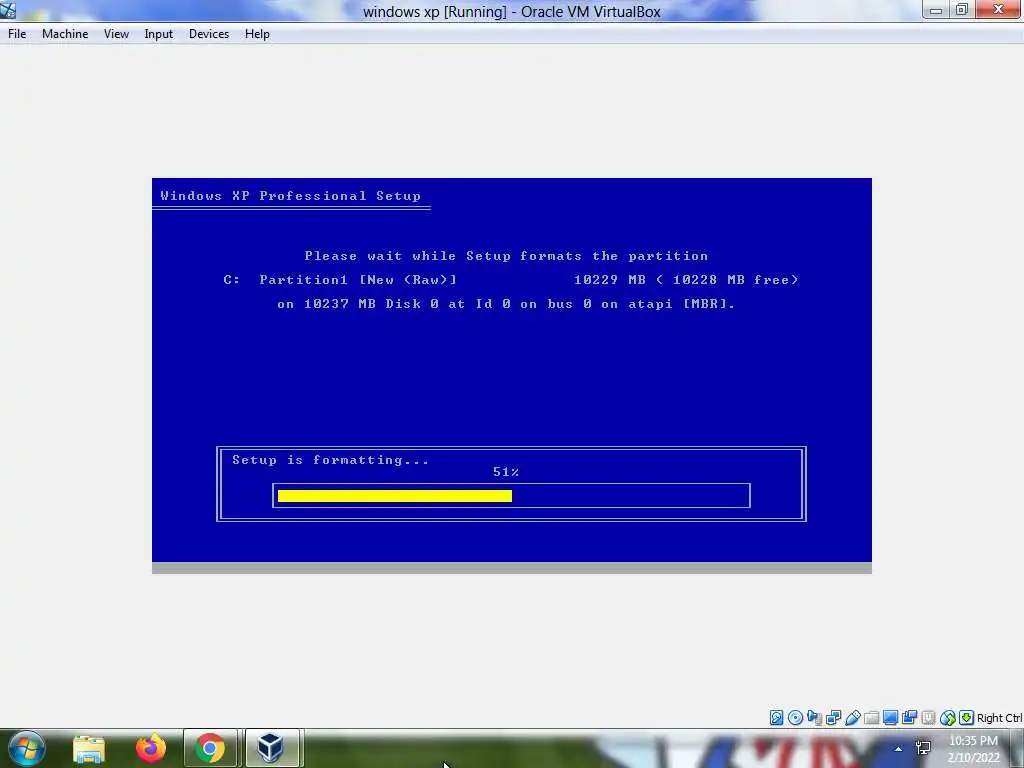Click the 'Setup is formatting...' text
Viewport: 1024px width, 768px height.
[x=330, y=460]
